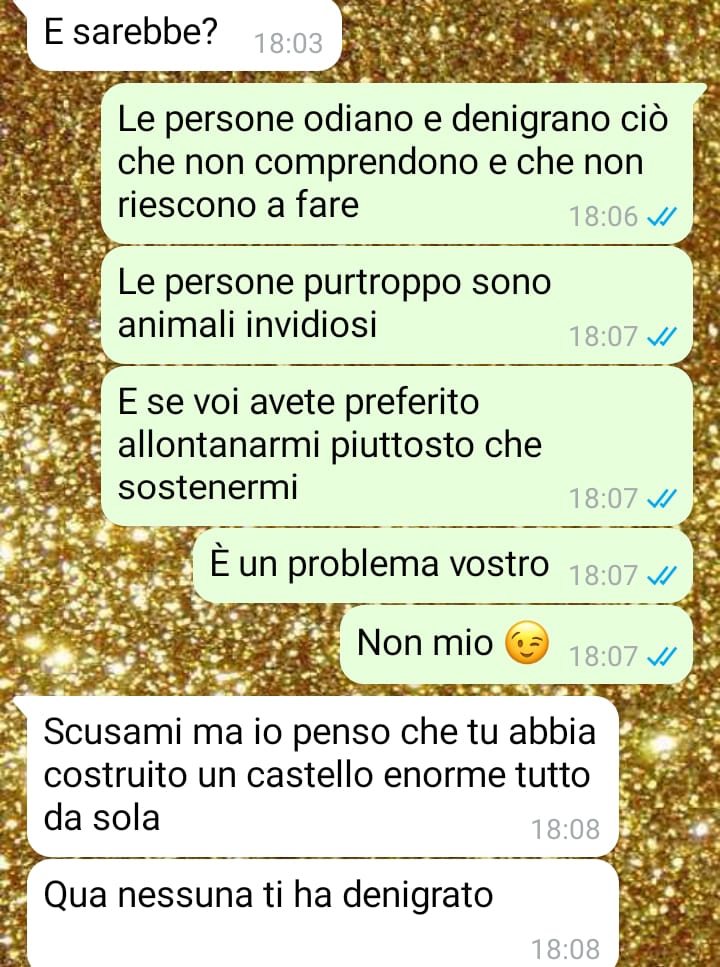Select the 'Non mio' message bubble
Screen dimensions: 720x967
[516, 644]
